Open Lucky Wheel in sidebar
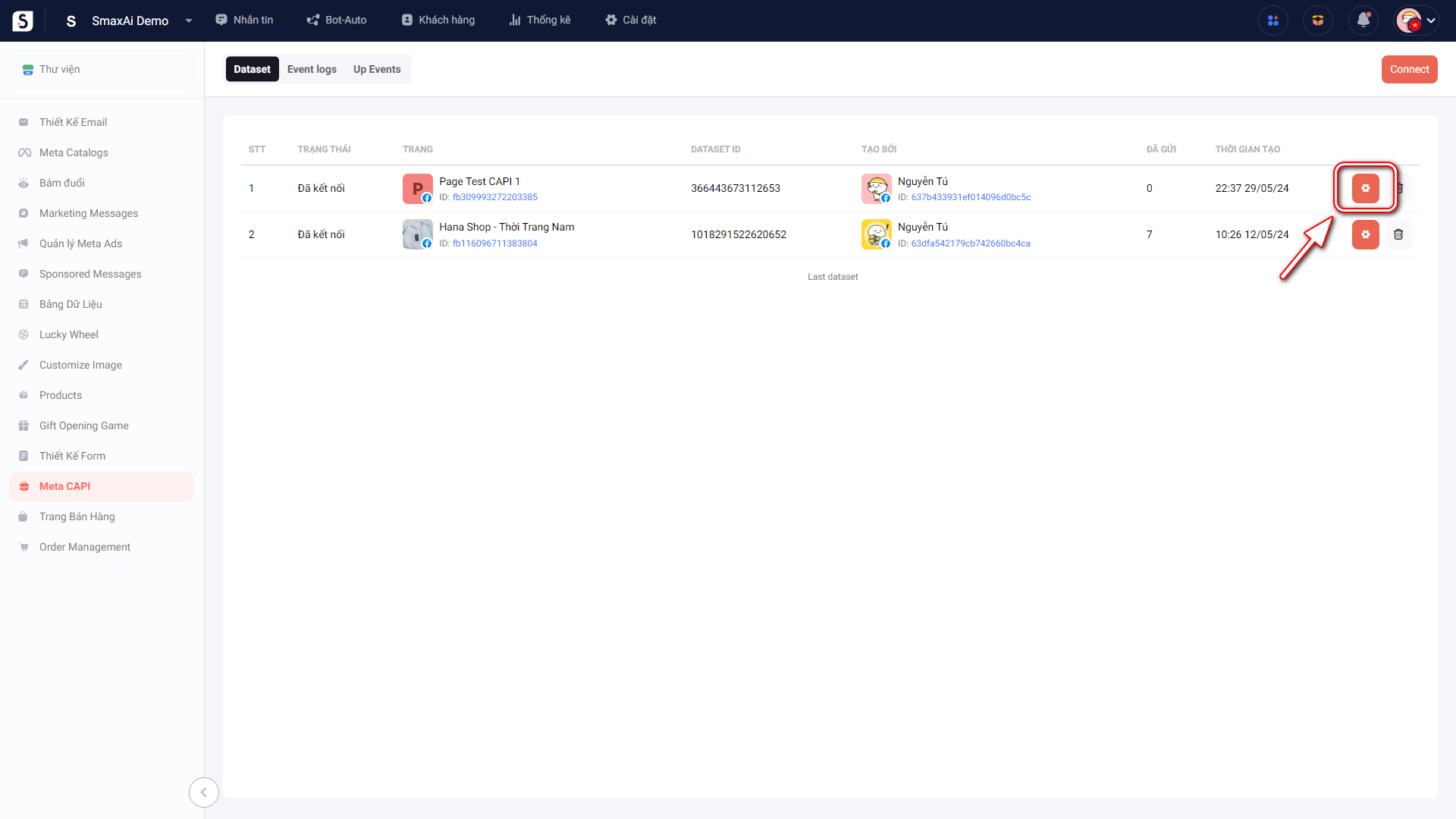 click(x=68, y=334)
